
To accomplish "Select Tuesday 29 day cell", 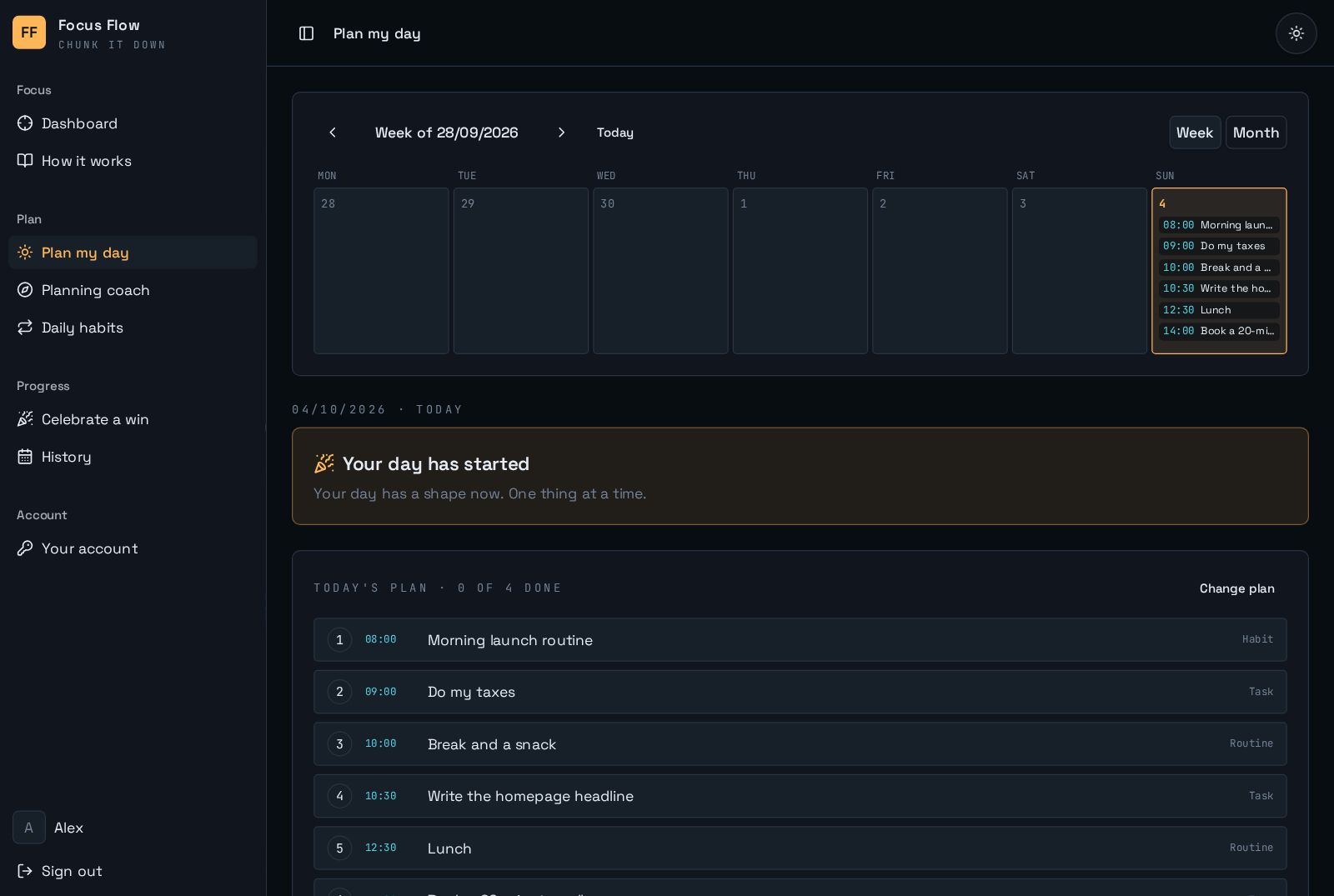I will (x=521, y=271).
